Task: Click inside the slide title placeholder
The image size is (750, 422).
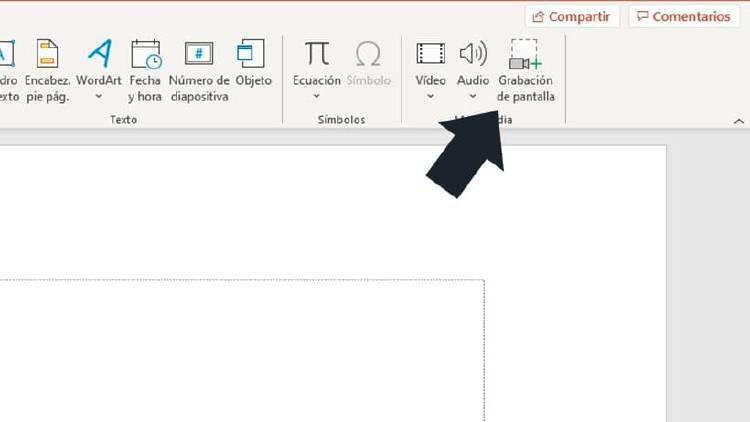Action: pyautogui.click(x=242, y=351)
